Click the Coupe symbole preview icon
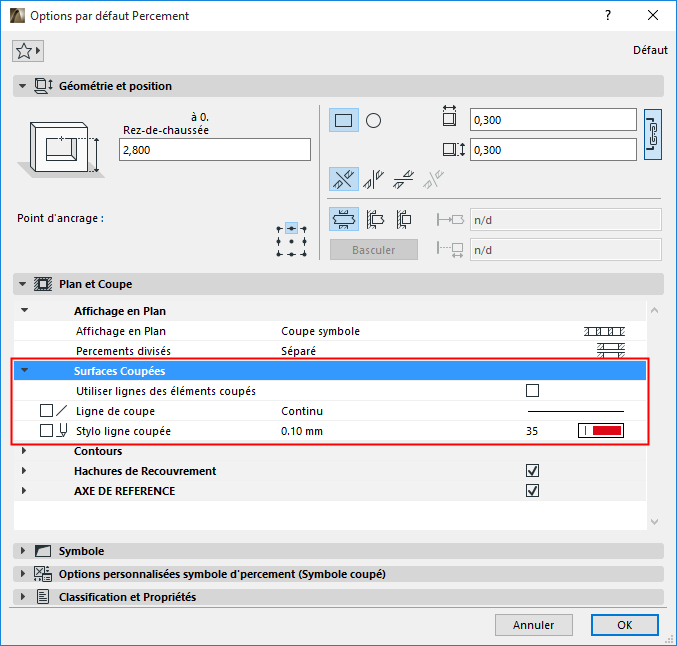The image size is (677, 646). point(604,331)
